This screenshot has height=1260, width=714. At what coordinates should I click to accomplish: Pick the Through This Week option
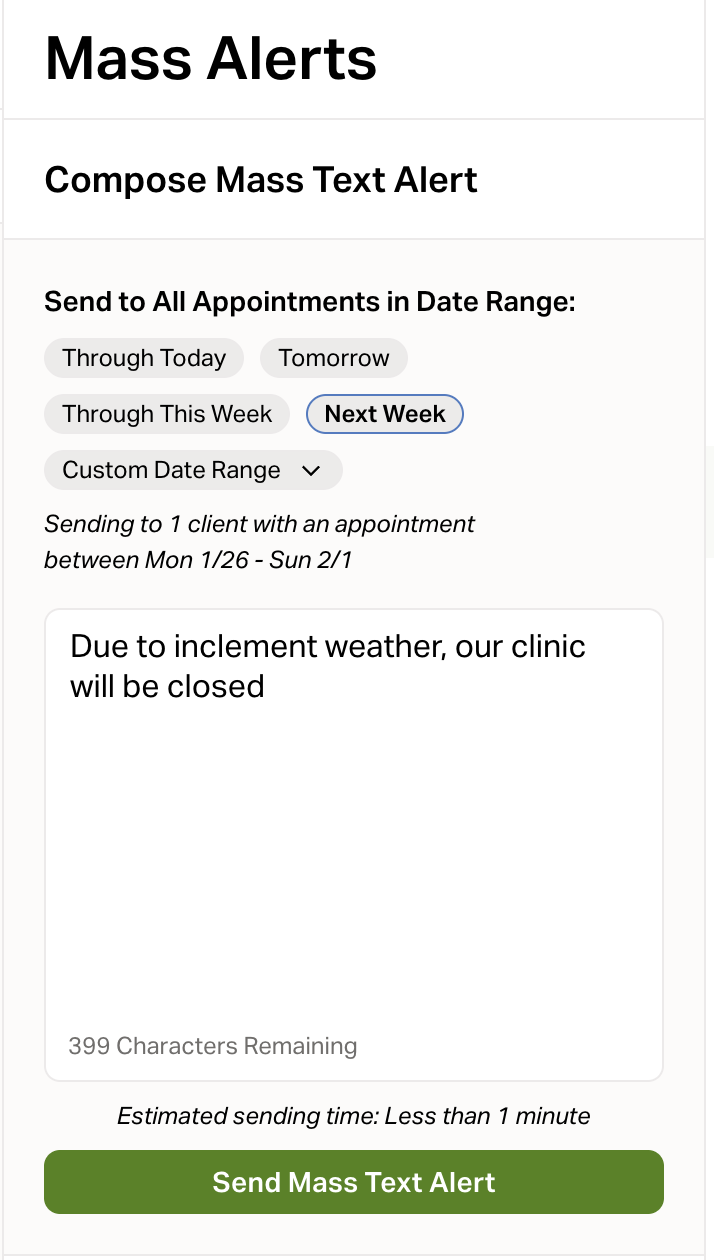point(167,414)
